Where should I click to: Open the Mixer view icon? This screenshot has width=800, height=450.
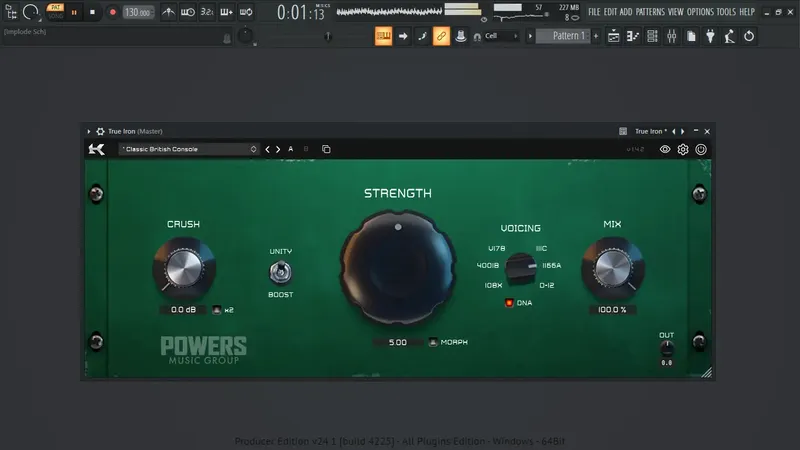tap(671, 36)
